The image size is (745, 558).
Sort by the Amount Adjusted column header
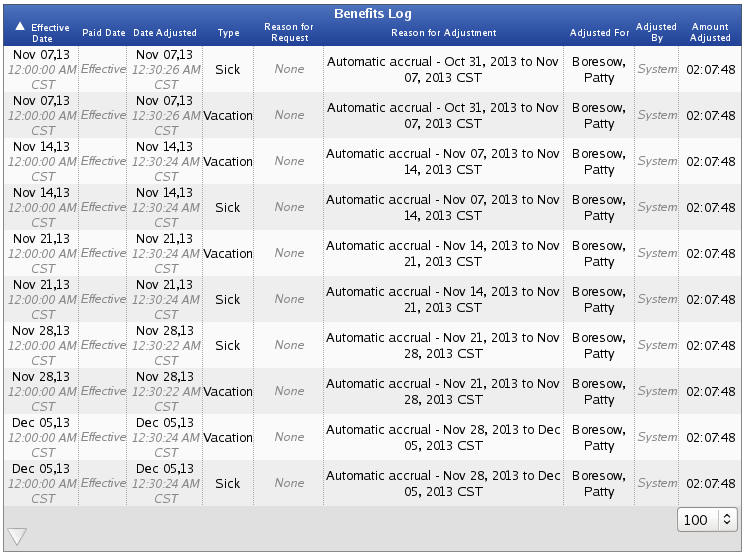710,32
